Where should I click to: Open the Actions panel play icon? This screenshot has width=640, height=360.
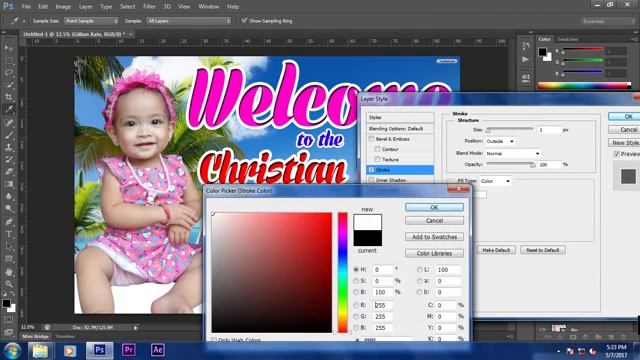click(x=526, y=60)
